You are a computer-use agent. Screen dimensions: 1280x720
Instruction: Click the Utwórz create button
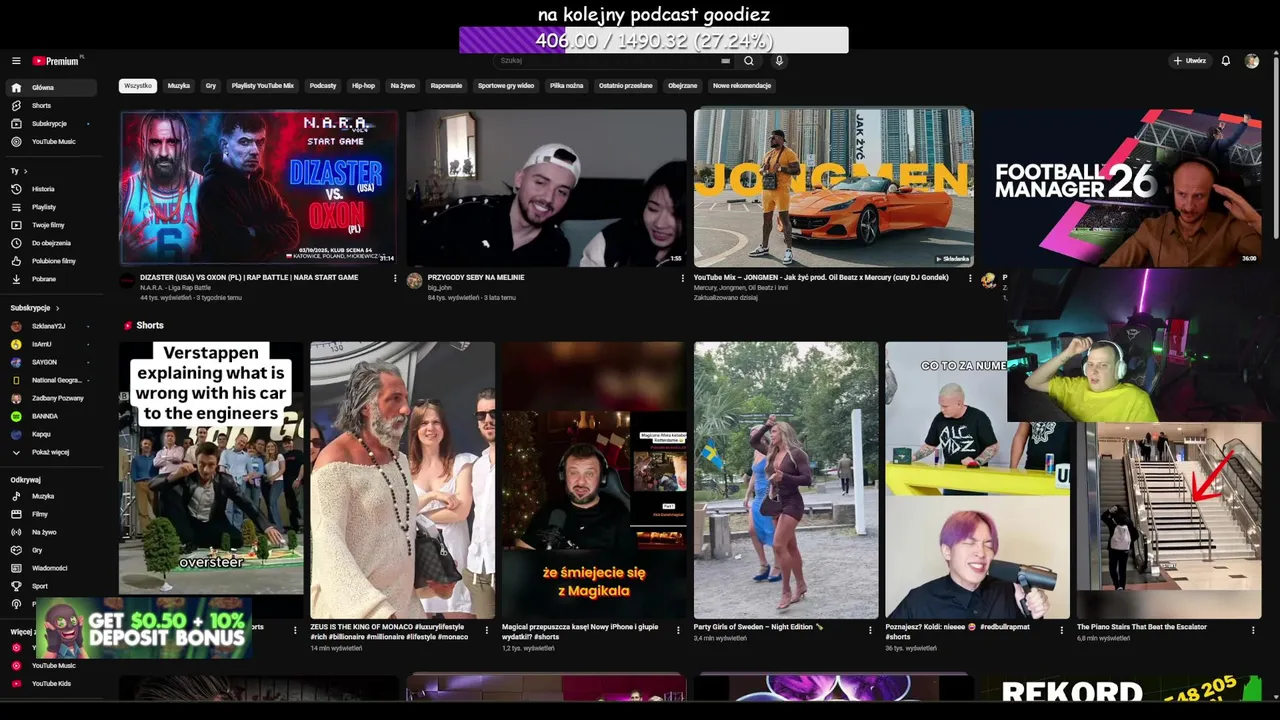pos(1190,61)
